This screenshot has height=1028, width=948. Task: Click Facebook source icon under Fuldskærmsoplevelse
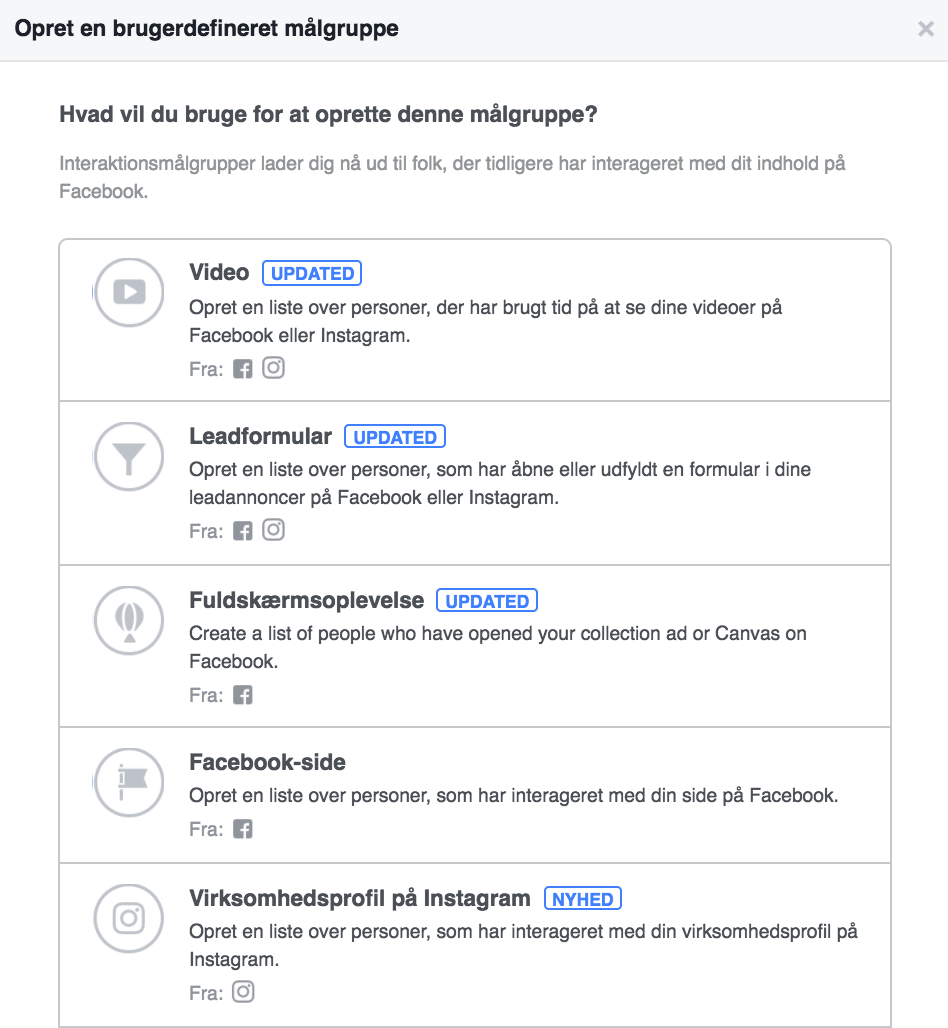click(x=243, y=695)
